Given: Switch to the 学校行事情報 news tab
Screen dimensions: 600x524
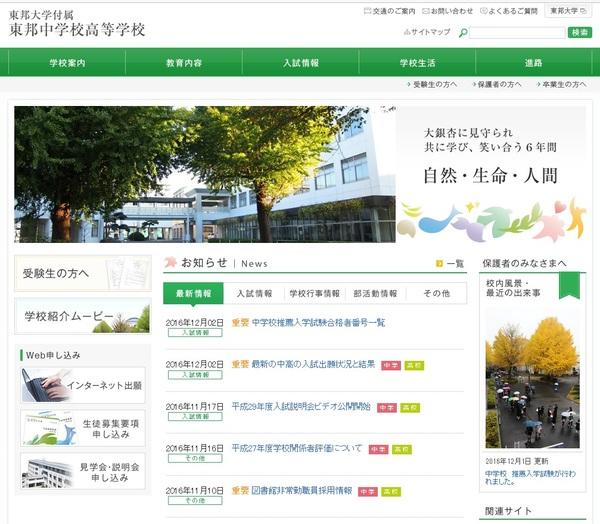Looking at the screenshot, I should click(x=314, y=294).
